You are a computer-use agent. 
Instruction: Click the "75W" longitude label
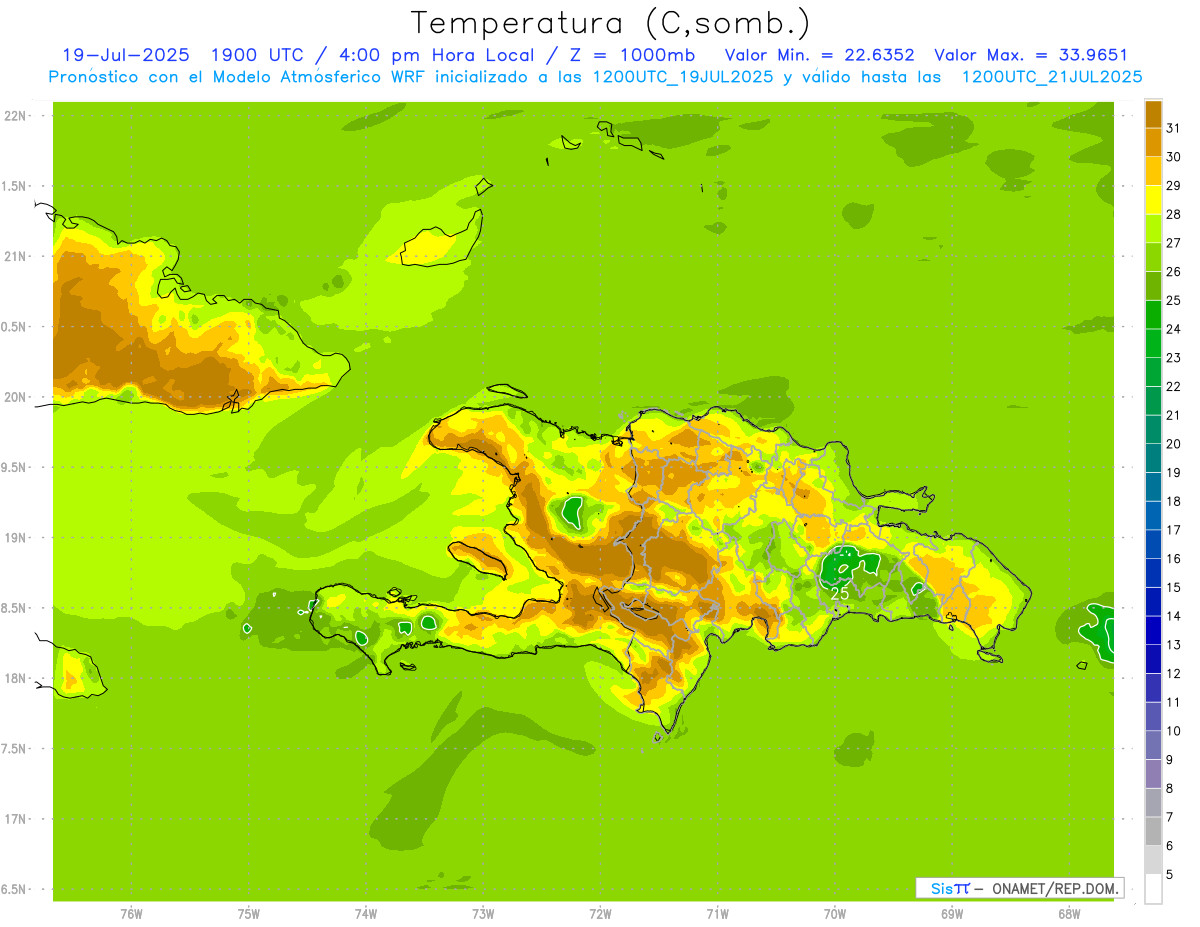coord(249,913)
